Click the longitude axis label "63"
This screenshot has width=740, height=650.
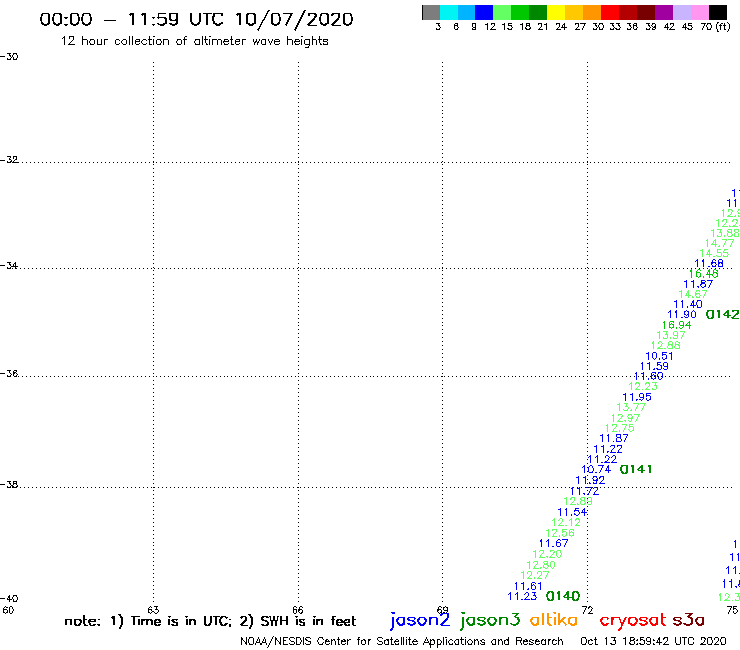[153, 610]
